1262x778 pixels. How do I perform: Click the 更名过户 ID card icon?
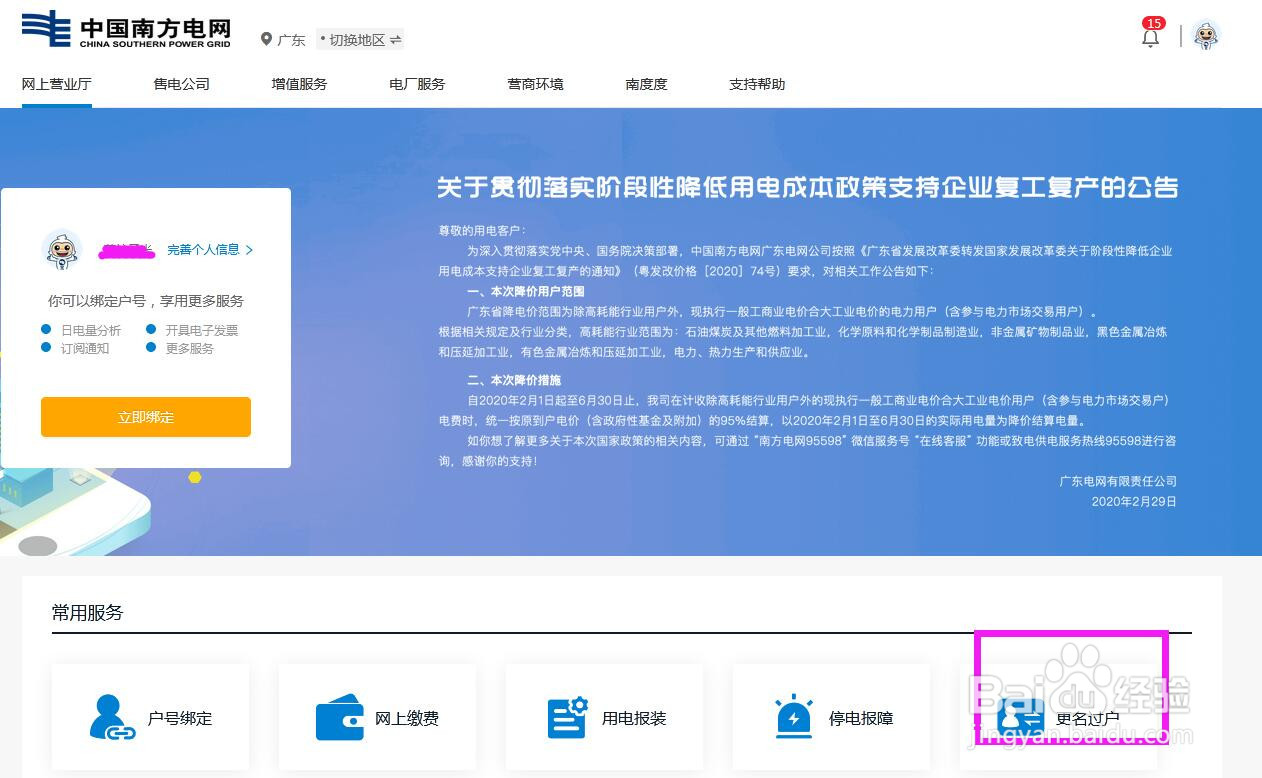pos(1021,717)
